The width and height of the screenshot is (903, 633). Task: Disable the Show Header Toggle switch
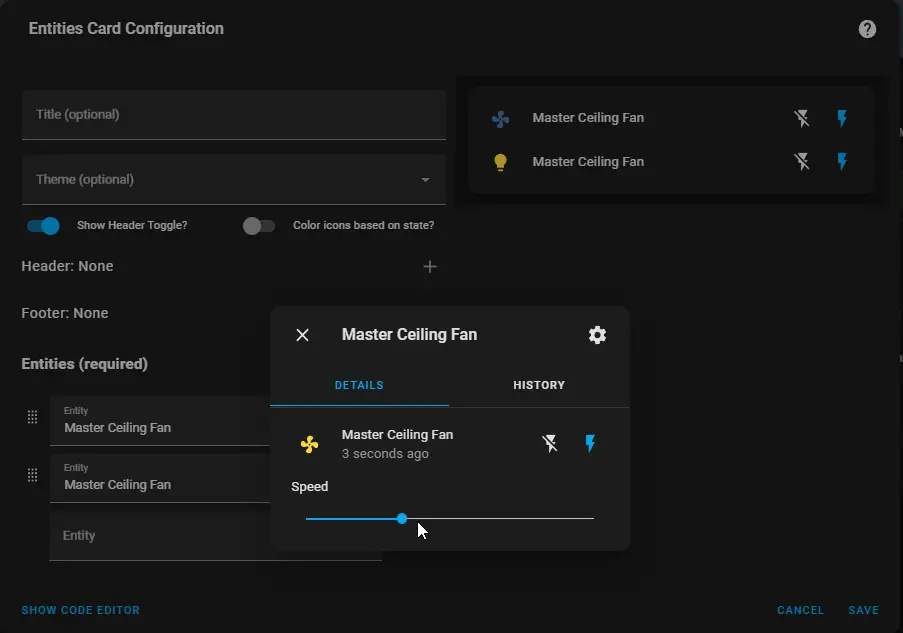click(x=43, y=226)
